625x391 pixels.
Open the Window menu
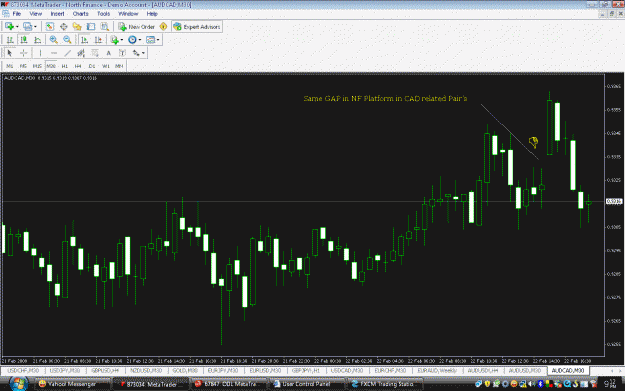coord(128,14)
